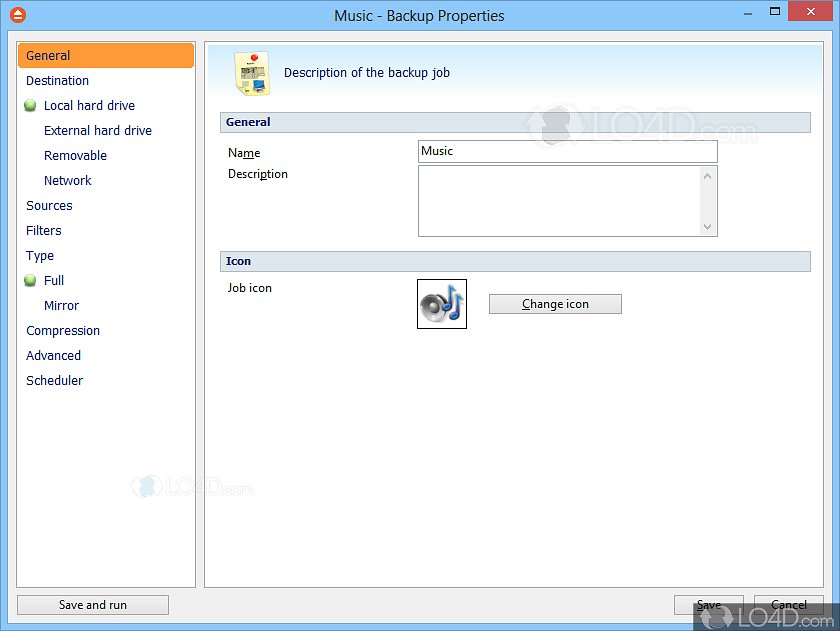Click the Name field containing Music
This screenshot has width=840, height=631.
coord(567,152)
